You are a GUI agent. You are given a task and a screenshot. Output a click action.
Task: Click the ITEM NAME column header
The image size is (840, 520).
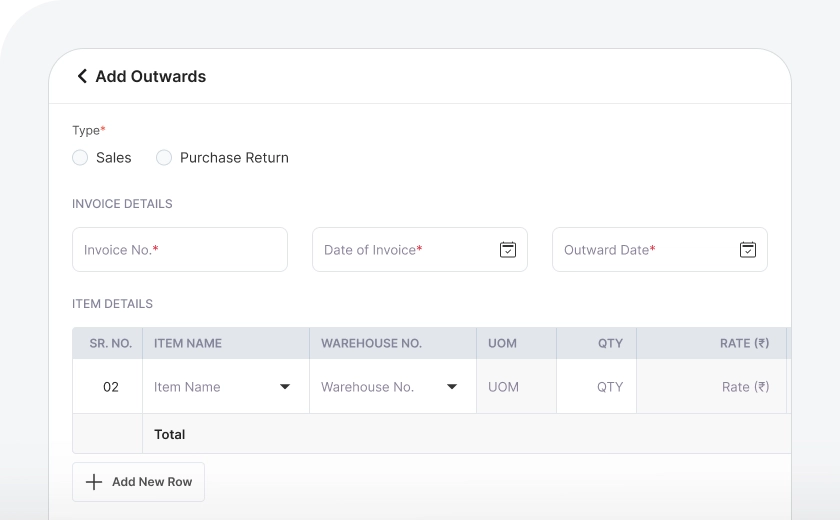click(188, 343)
